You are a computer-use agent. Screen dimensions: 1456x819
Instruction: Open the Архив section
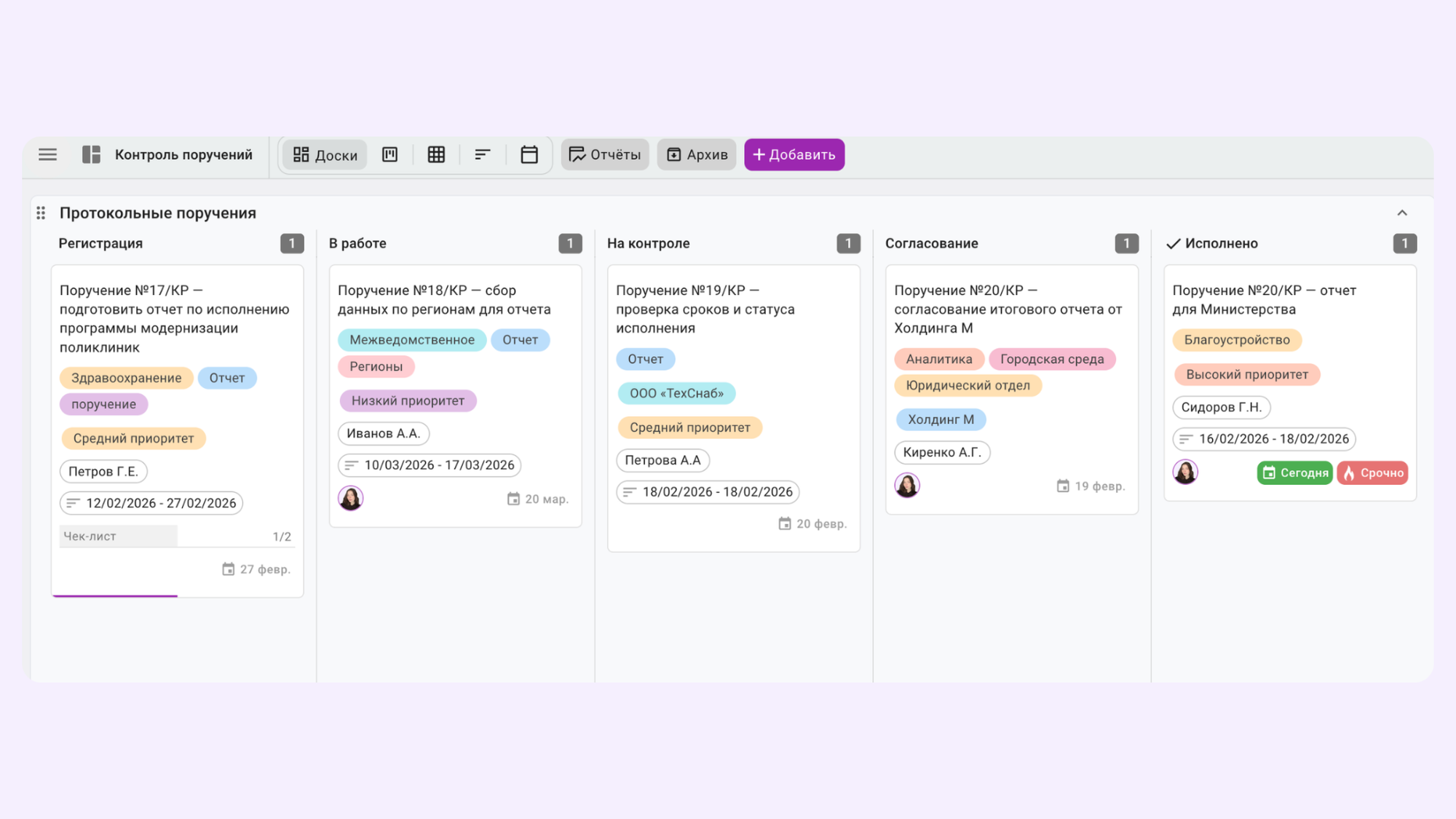tap(697, 154)
